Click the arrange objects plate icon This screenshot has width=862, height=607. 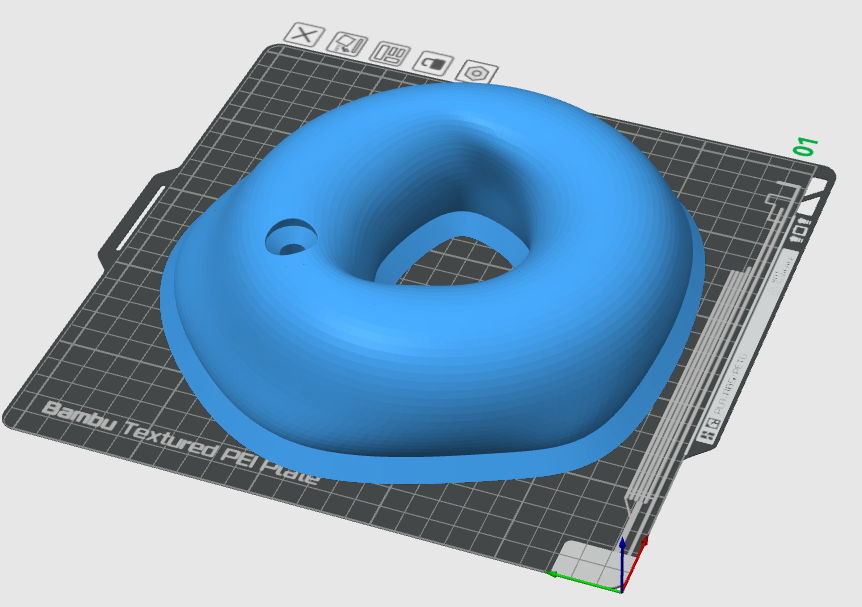pos(390,53)
